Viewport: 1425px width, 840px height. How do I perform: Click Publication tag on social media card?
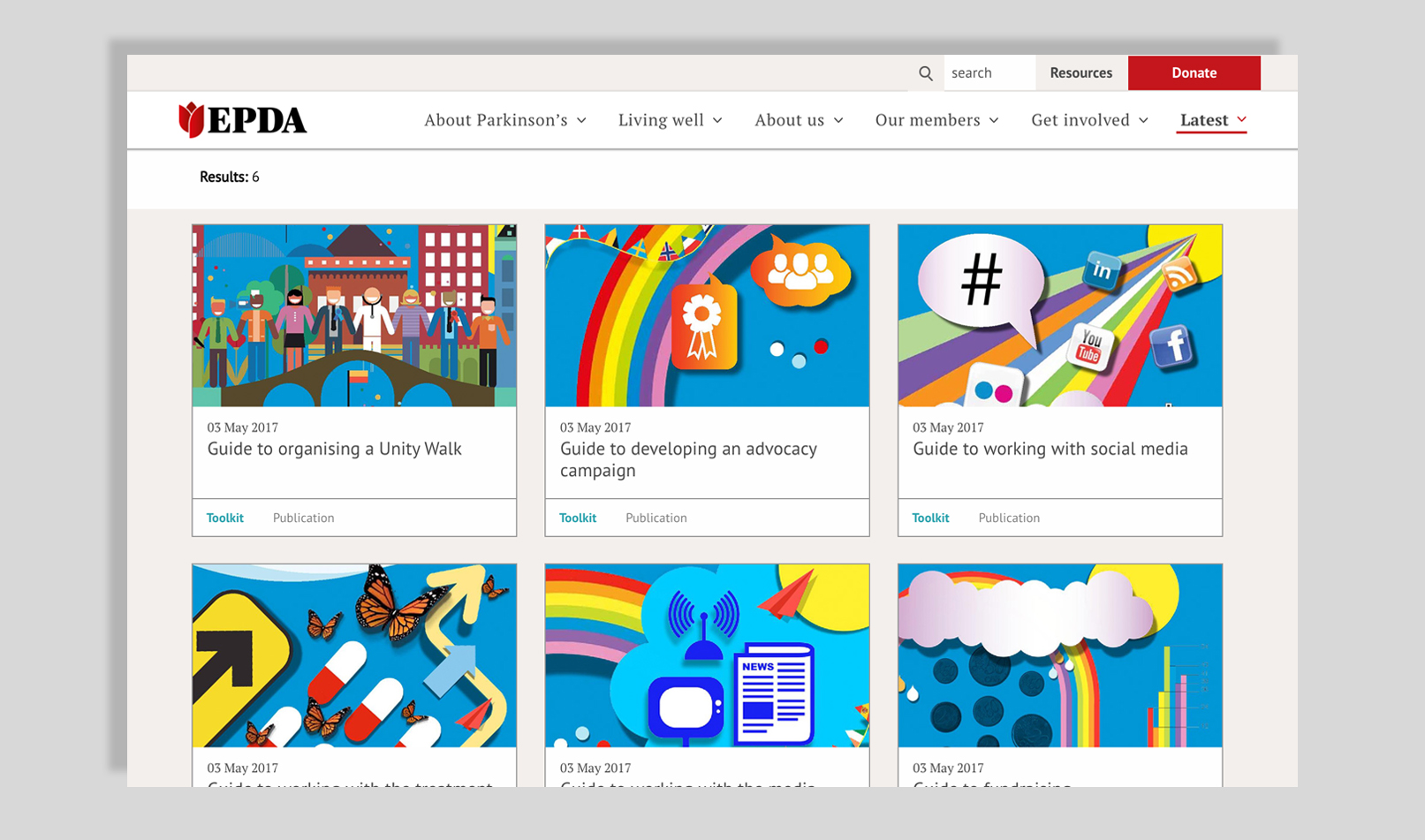coord(1009,518)
